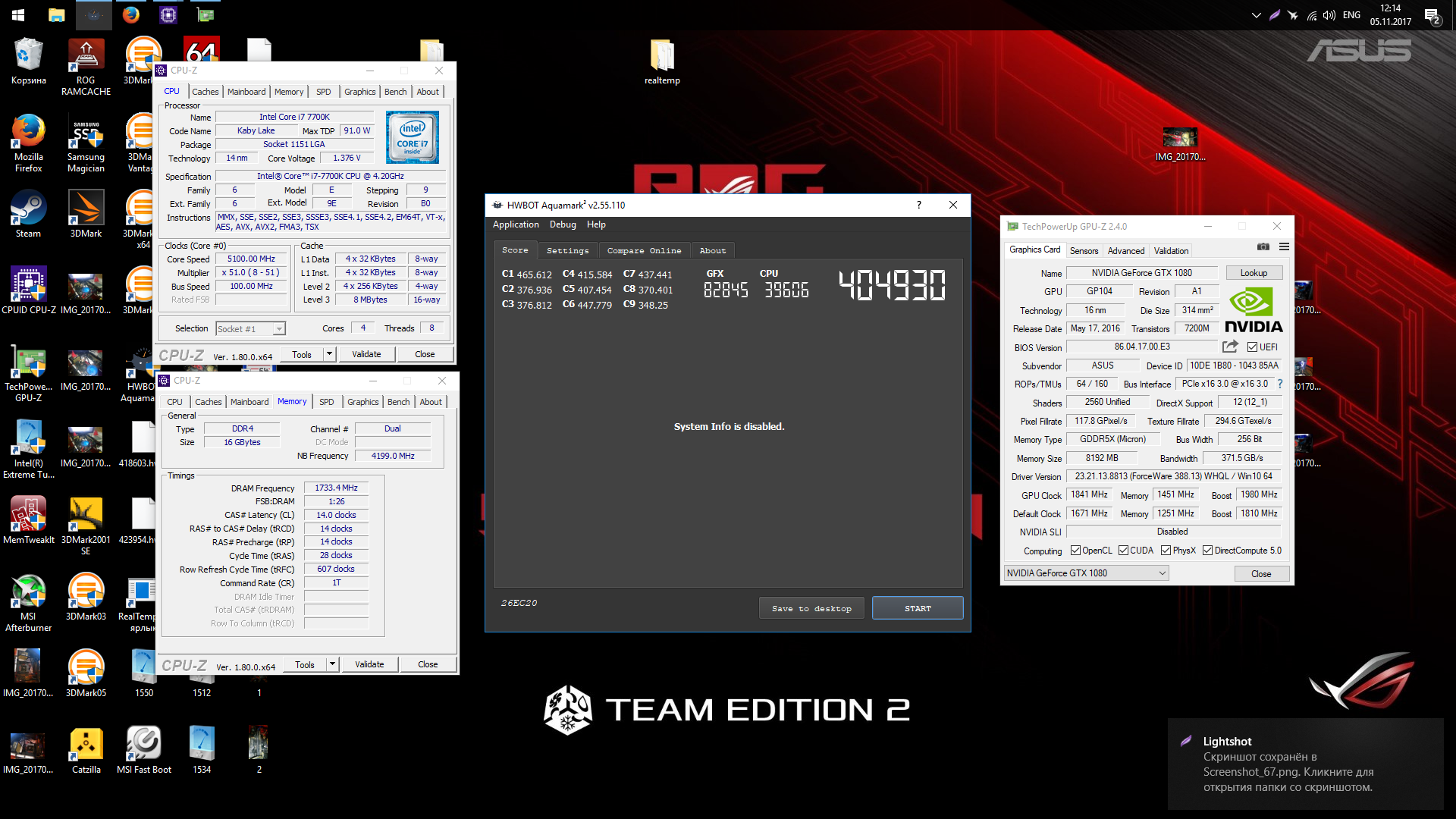Toggle the UEFI checkbox in GPU-Z
Screen dimensions: 1456x819
(1253, 347)
